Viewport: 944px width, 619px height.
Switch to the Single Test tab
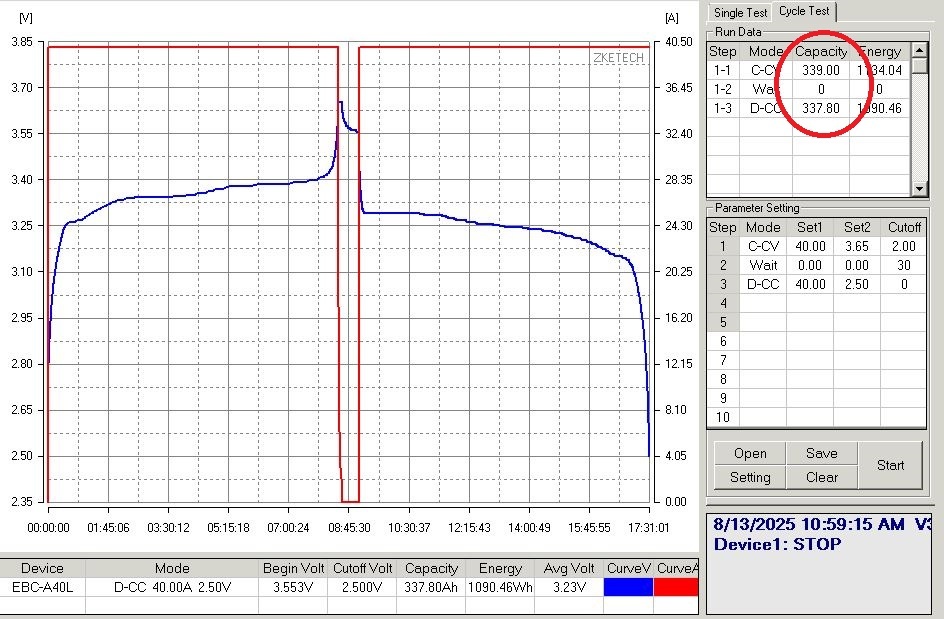(x=739, y=12)
